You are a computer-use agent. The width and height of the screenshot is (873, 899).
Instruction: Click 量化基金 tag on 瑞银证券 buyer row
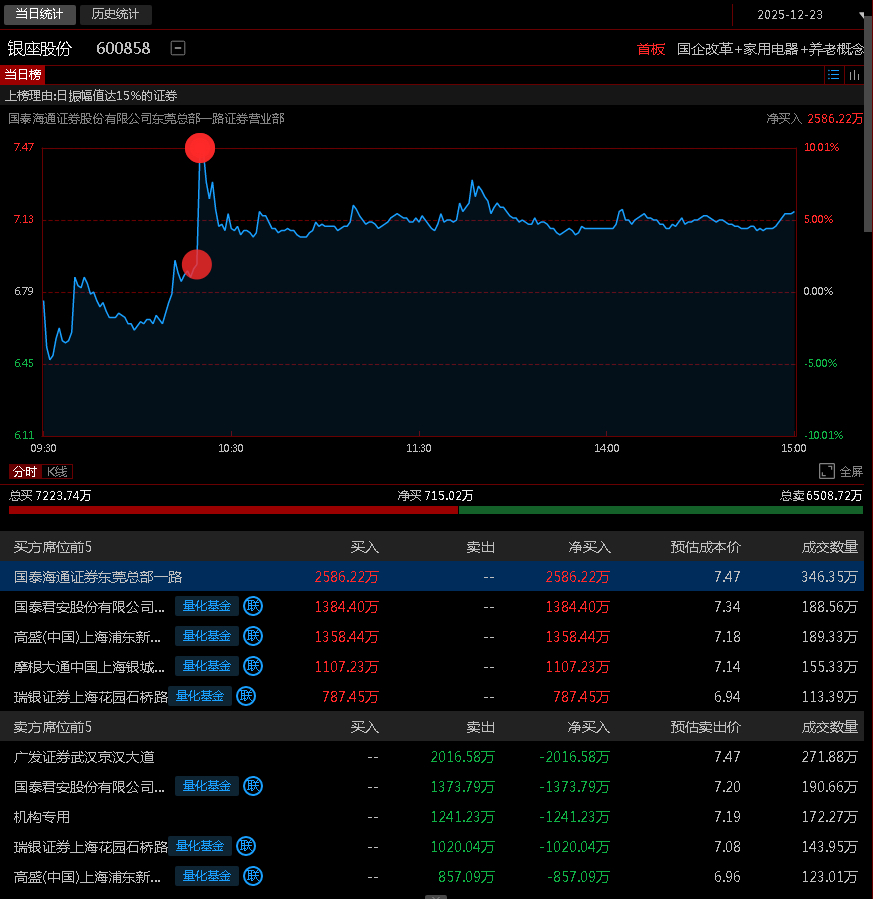[x=199, y=696]
